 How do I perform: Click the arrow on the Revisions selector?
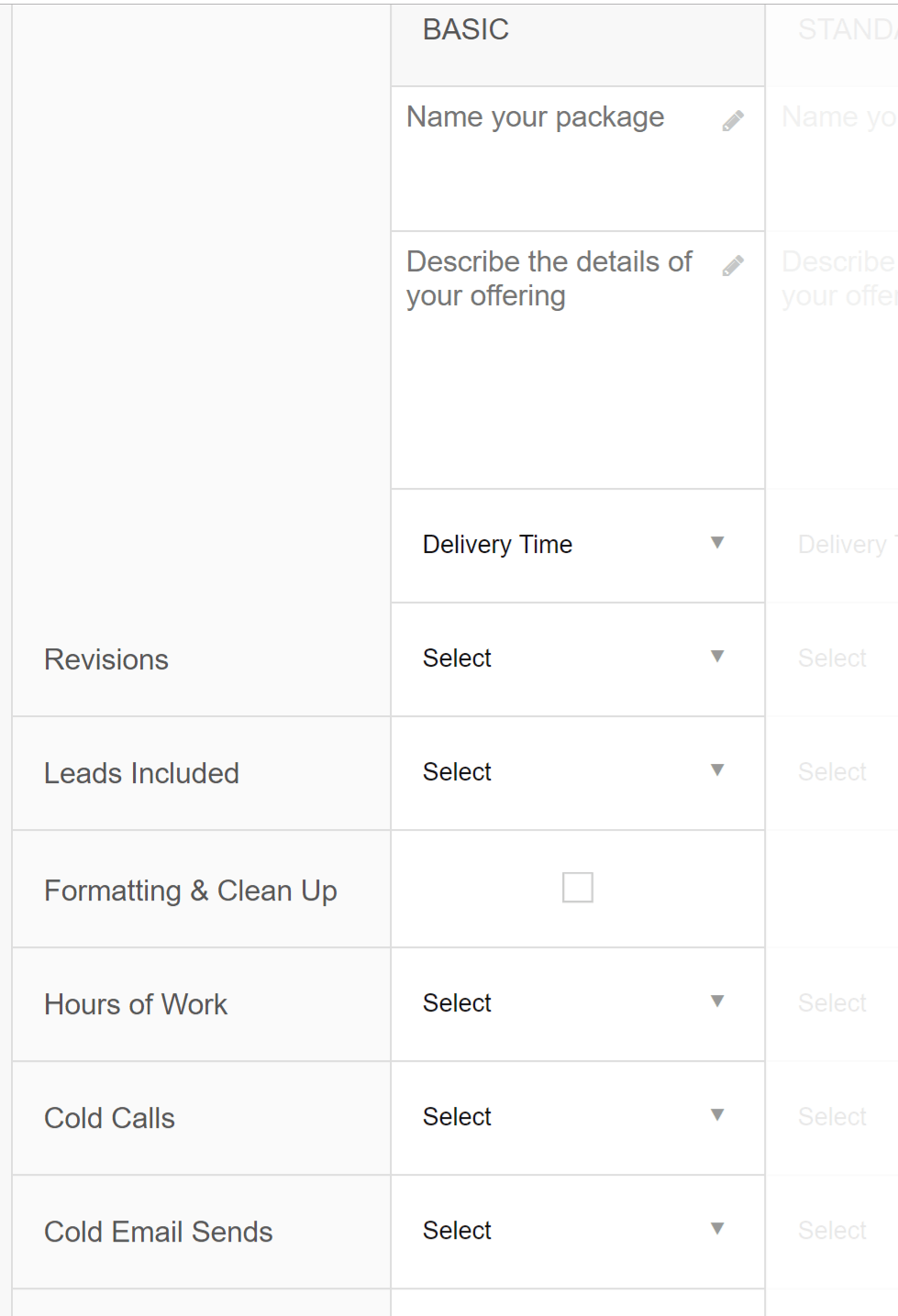(718, 657)
